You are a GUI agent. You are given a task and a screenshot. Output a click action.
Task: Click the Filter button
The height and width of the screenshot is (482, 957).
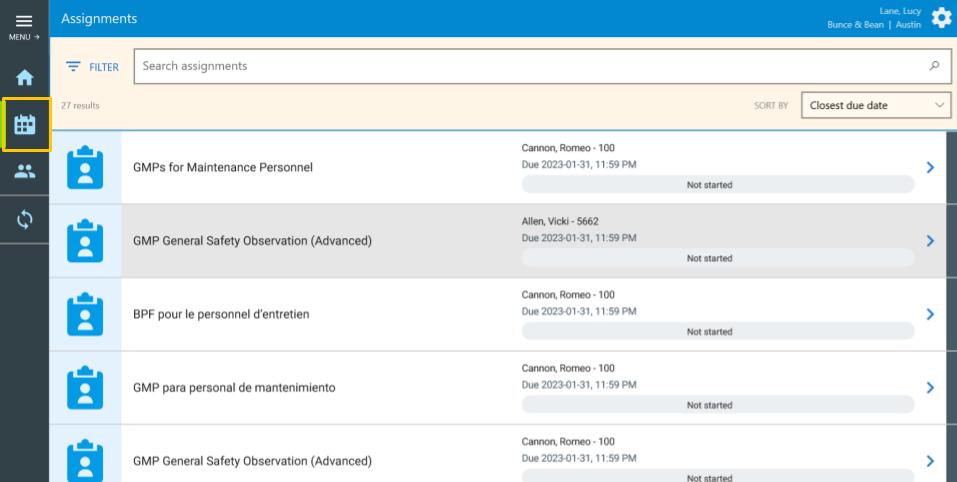[x=92, y=67]
